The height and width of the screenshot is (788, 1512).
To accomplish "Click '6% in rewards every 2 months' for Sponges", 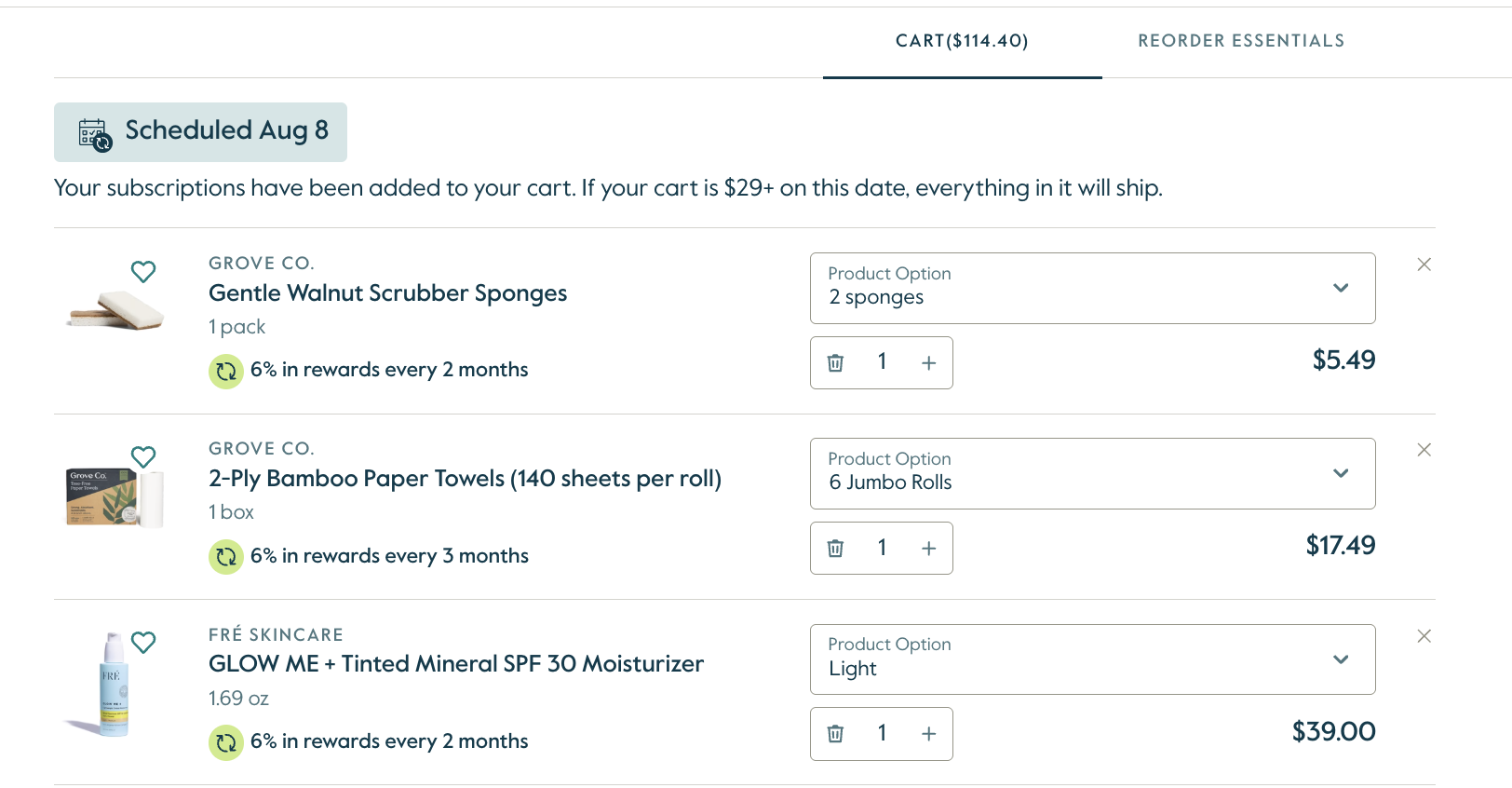I will point(389,370).
